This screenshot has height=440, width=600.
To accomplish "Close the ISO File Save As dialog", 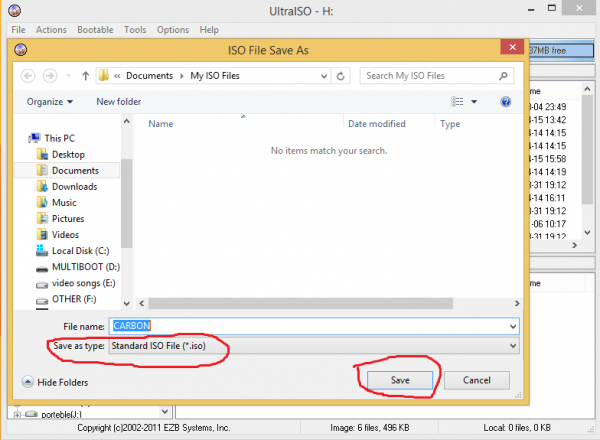I will [x=513, y=47].
